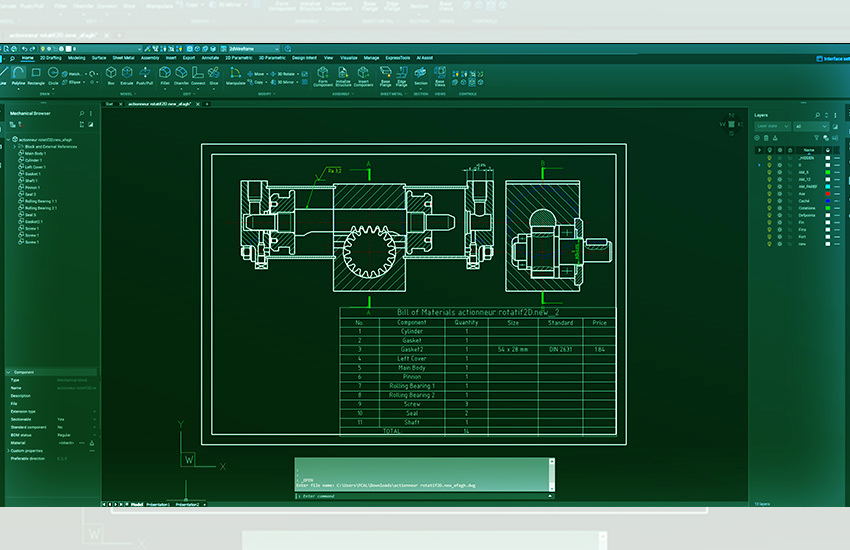Toggle visibility bulb of layer new
Image resolution: width=850 pixels, height=550 pixels.
tap(769, 244)
